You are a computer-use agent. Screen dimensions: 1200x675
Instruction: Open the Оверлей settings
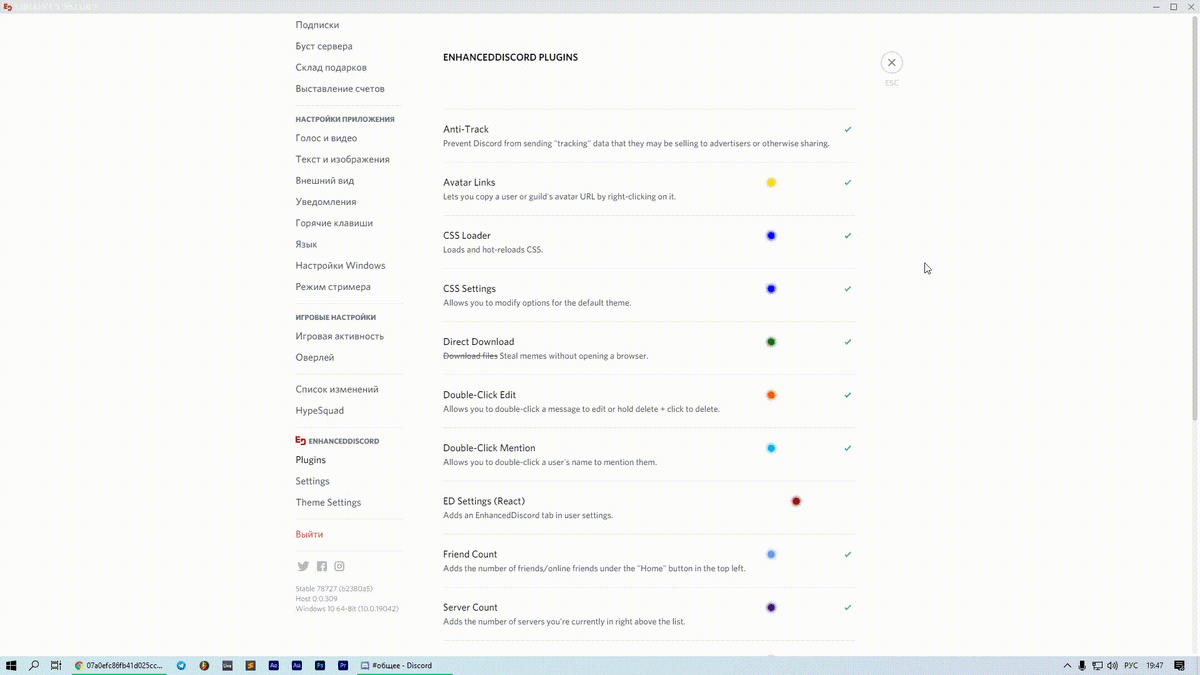pos(315,357)
